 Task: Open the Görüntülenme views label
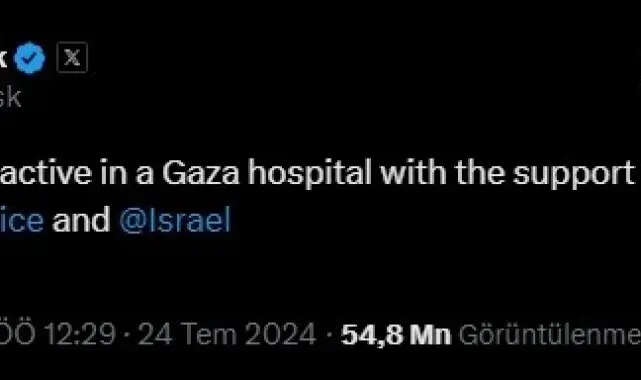point(549,335)
